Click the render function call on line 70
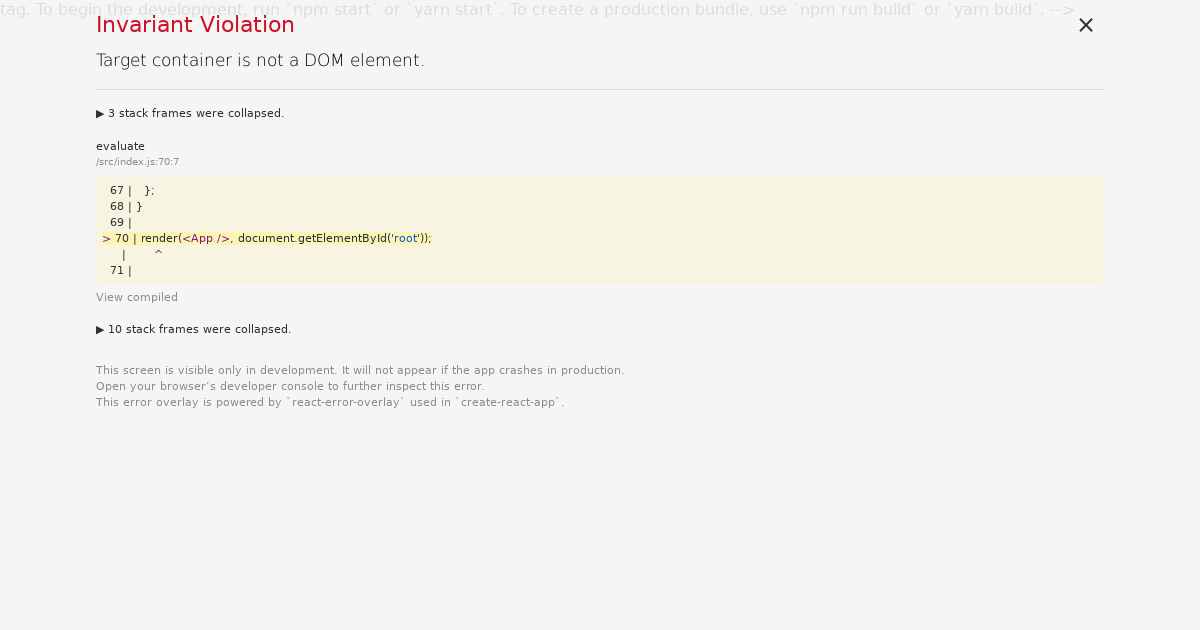This screenshot has height=630, width=1200. coord(158,238)
